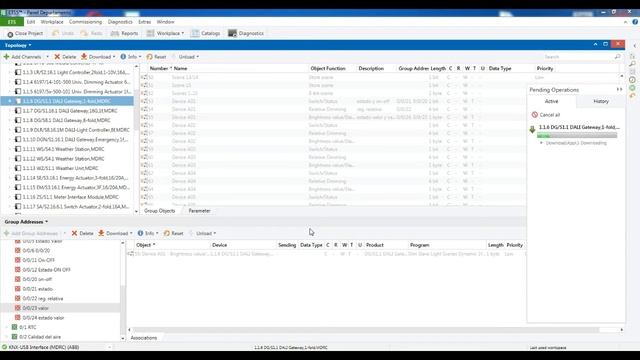Click Delete in Group Addresses toolbar
This screenshot has width=640, height=360.
coord(82,233)
